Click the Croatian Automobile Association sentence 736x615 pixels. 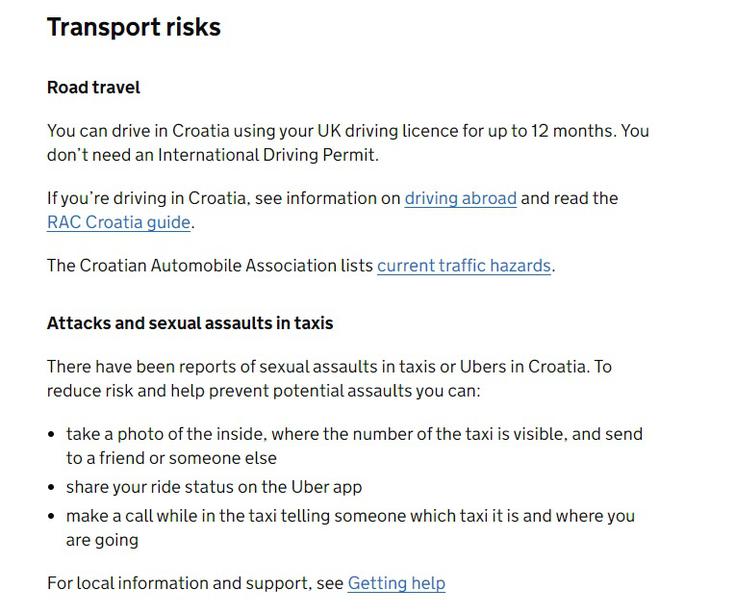[x=301, y=266]
